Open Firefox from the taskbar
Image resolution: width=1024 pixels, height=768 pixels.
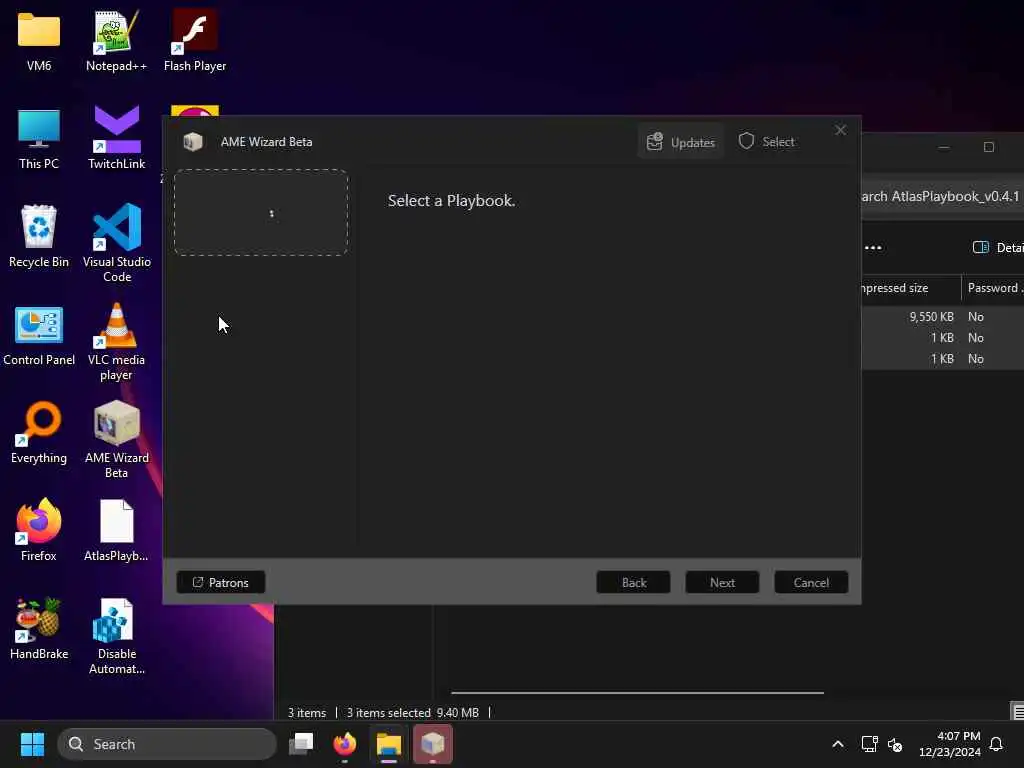point(345,744)
